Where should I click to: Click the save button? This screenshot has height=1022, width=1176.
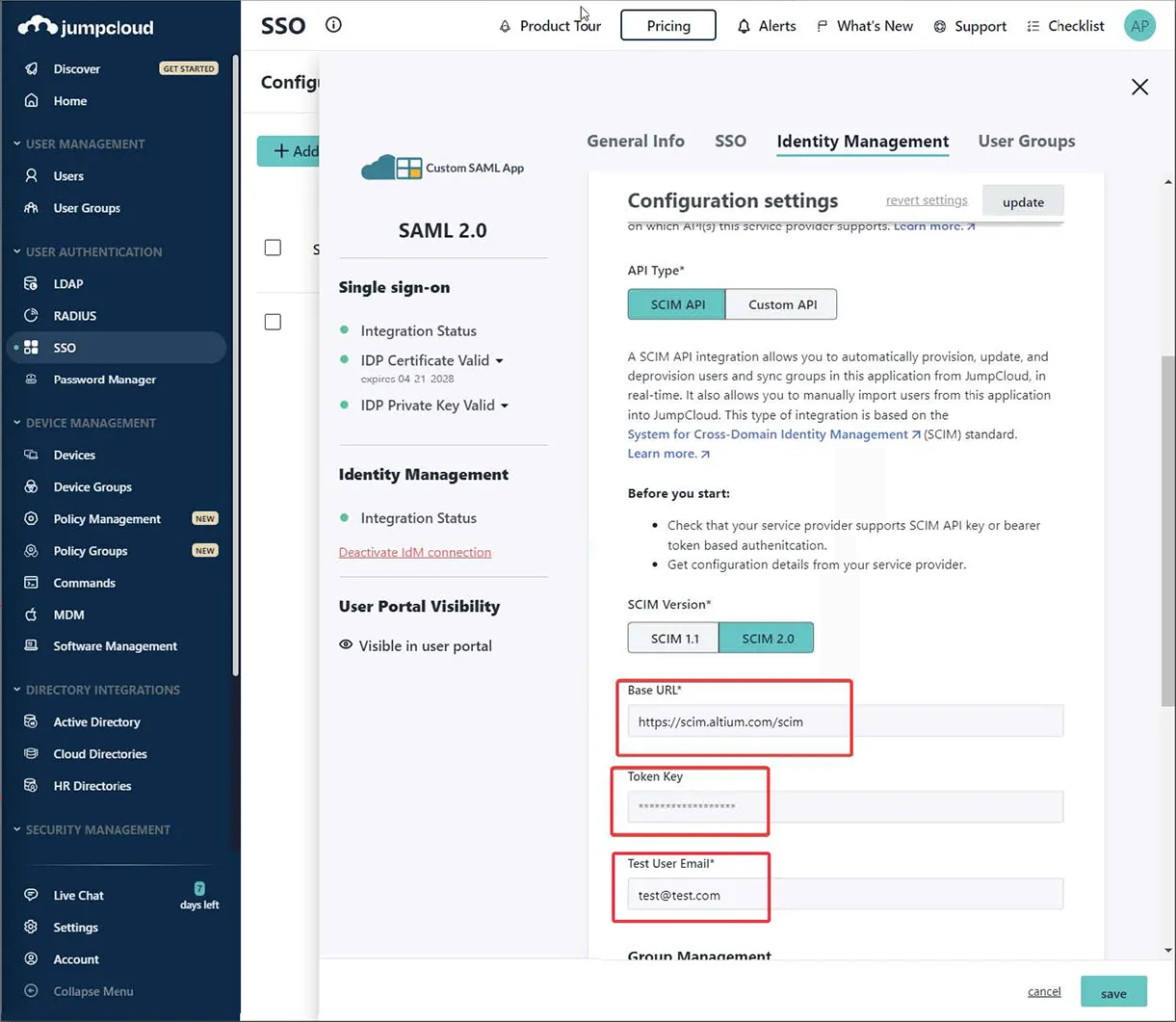(1113, 992)
